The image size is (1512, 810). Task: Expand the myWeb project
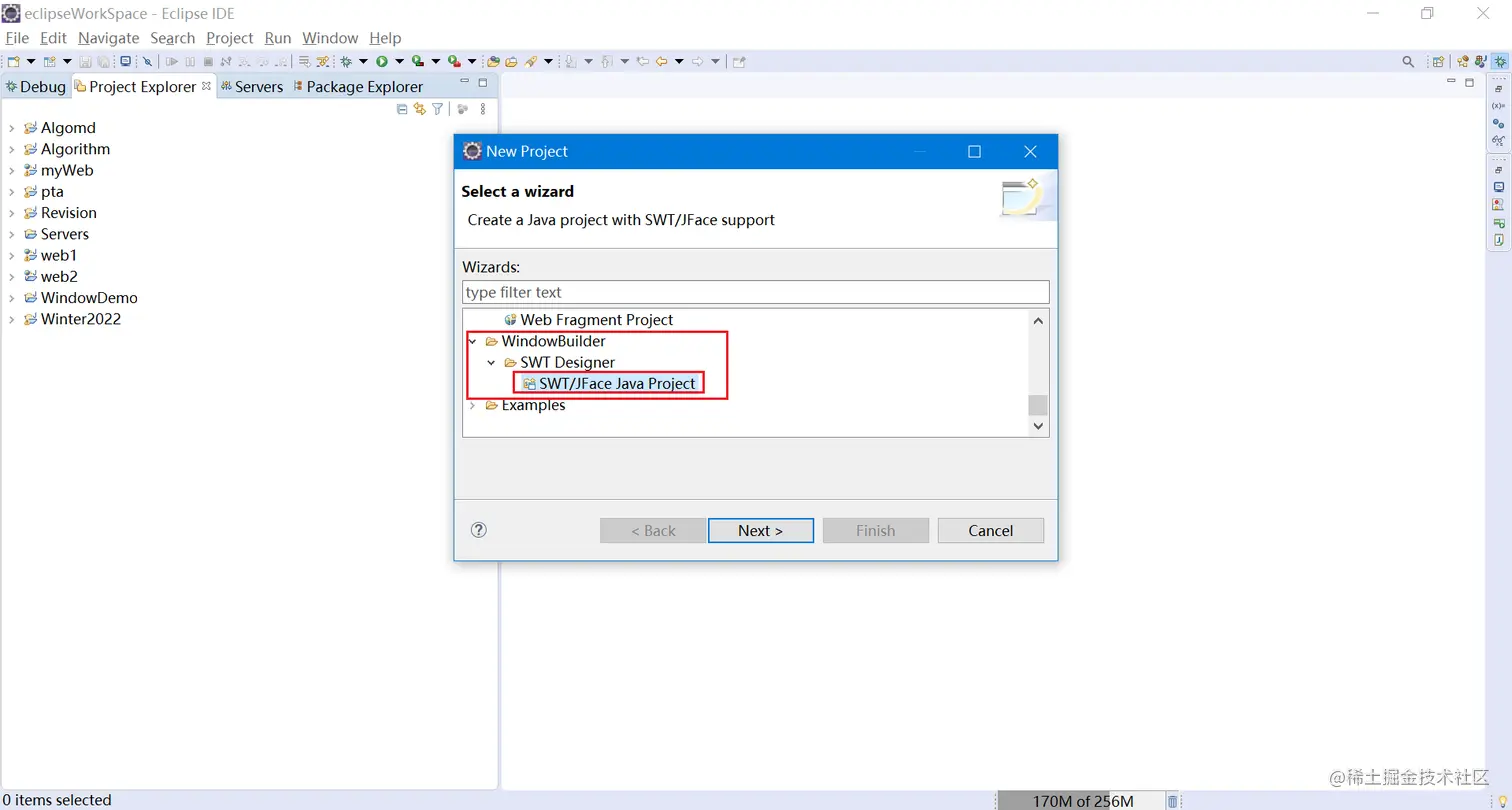pos(11,171)
